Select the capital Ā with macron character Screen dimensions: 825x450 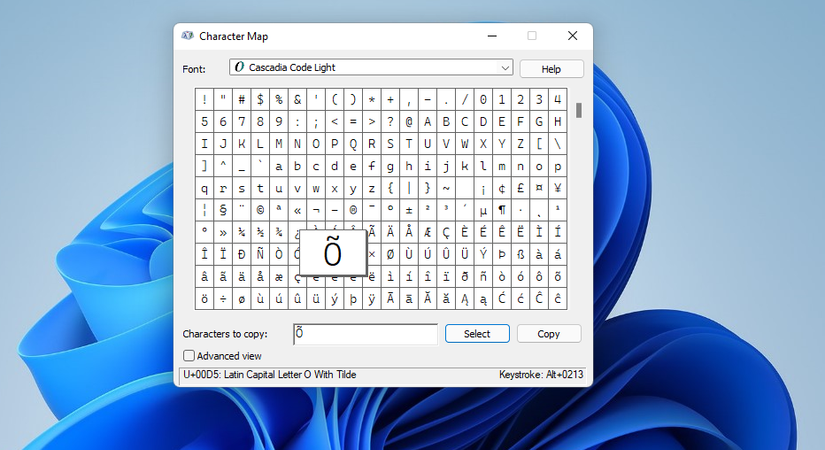(x=390, y=298)
